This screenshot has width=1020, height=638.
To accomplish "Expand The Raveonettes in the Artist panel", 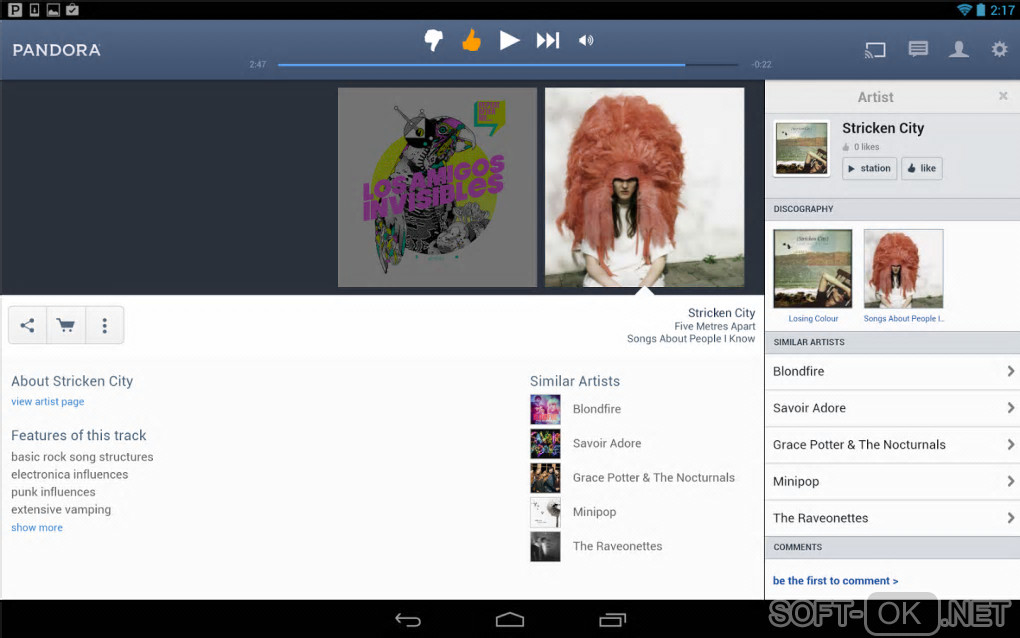I will pyautogui.click(x=892, y=518).
